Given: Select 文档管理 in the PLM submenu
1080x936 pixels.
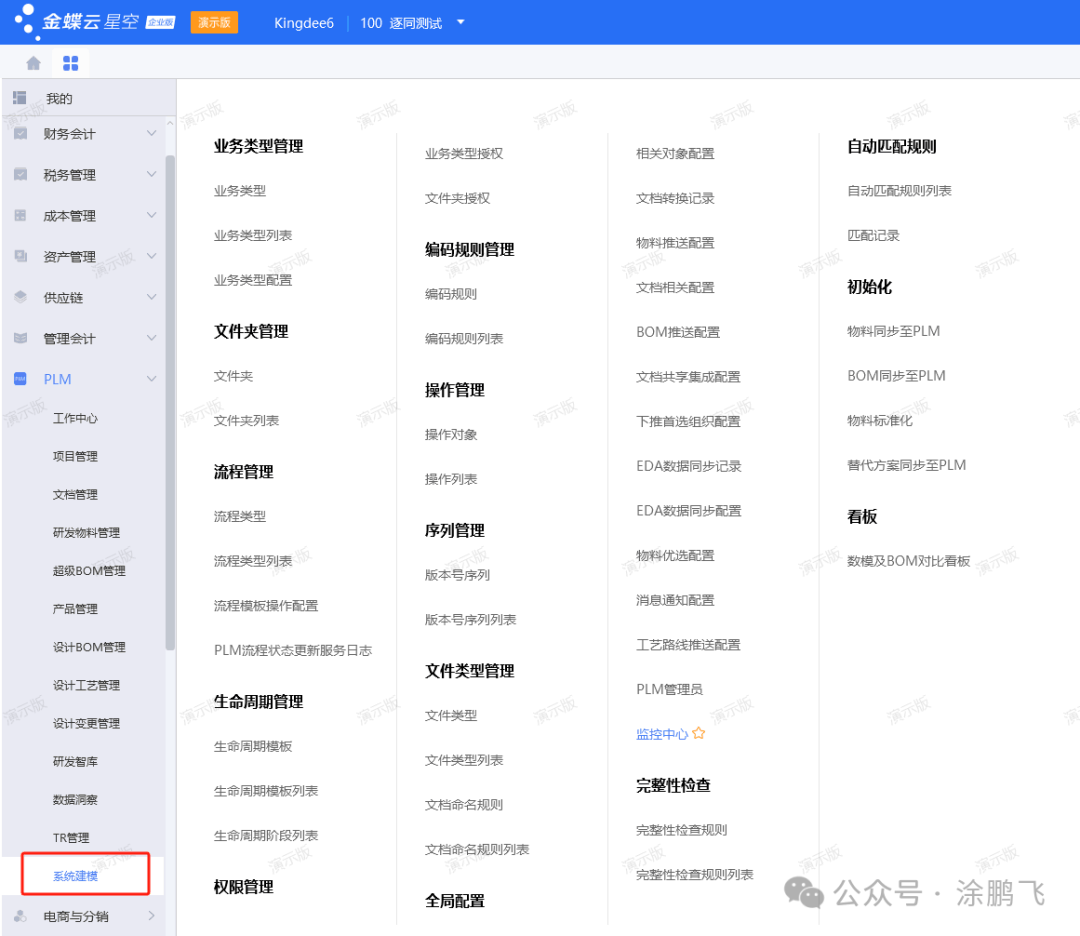Looking at the screenshot, I should [x=76, y=494].
